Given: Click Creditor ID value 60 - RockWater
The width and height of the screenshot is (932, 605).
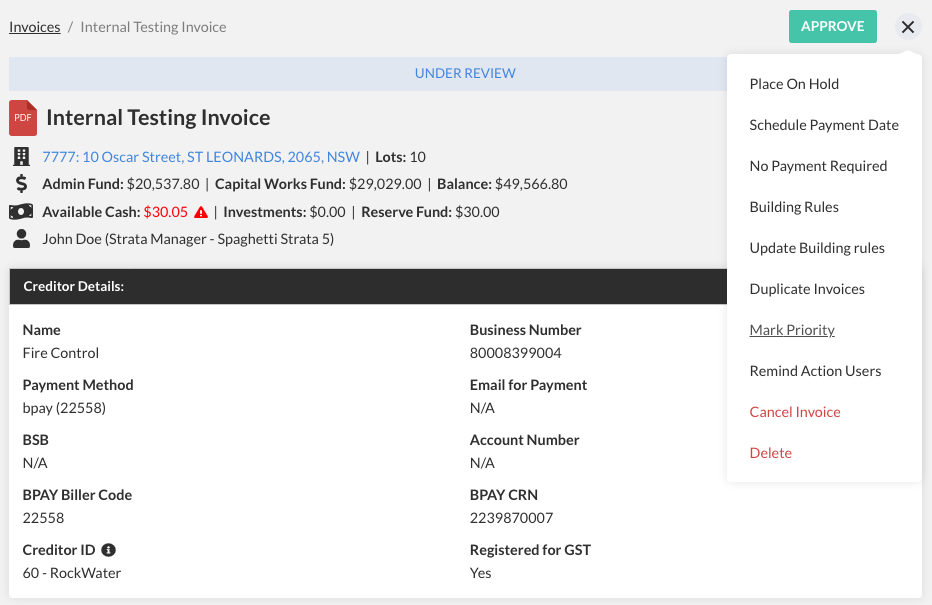Looking at the screenshot, I should pos(72,573).
